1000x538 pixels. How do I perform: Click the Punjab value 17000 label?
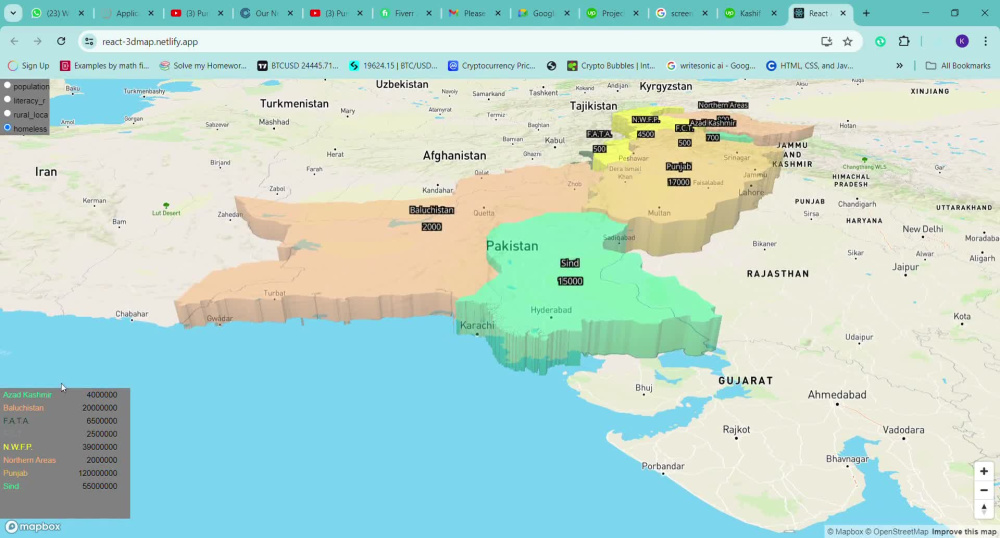(x=679, y=182)
